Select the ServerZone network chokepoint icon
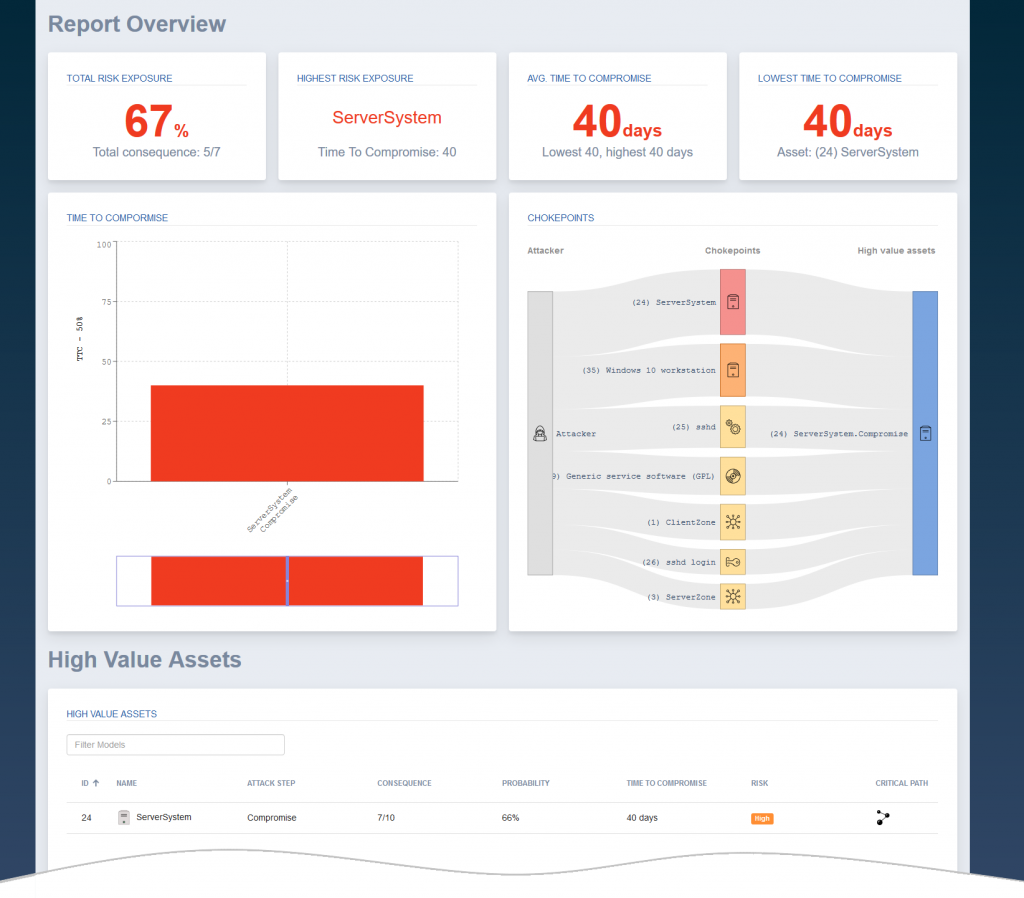Screen dimensions: 1024x898 (733, 596)
